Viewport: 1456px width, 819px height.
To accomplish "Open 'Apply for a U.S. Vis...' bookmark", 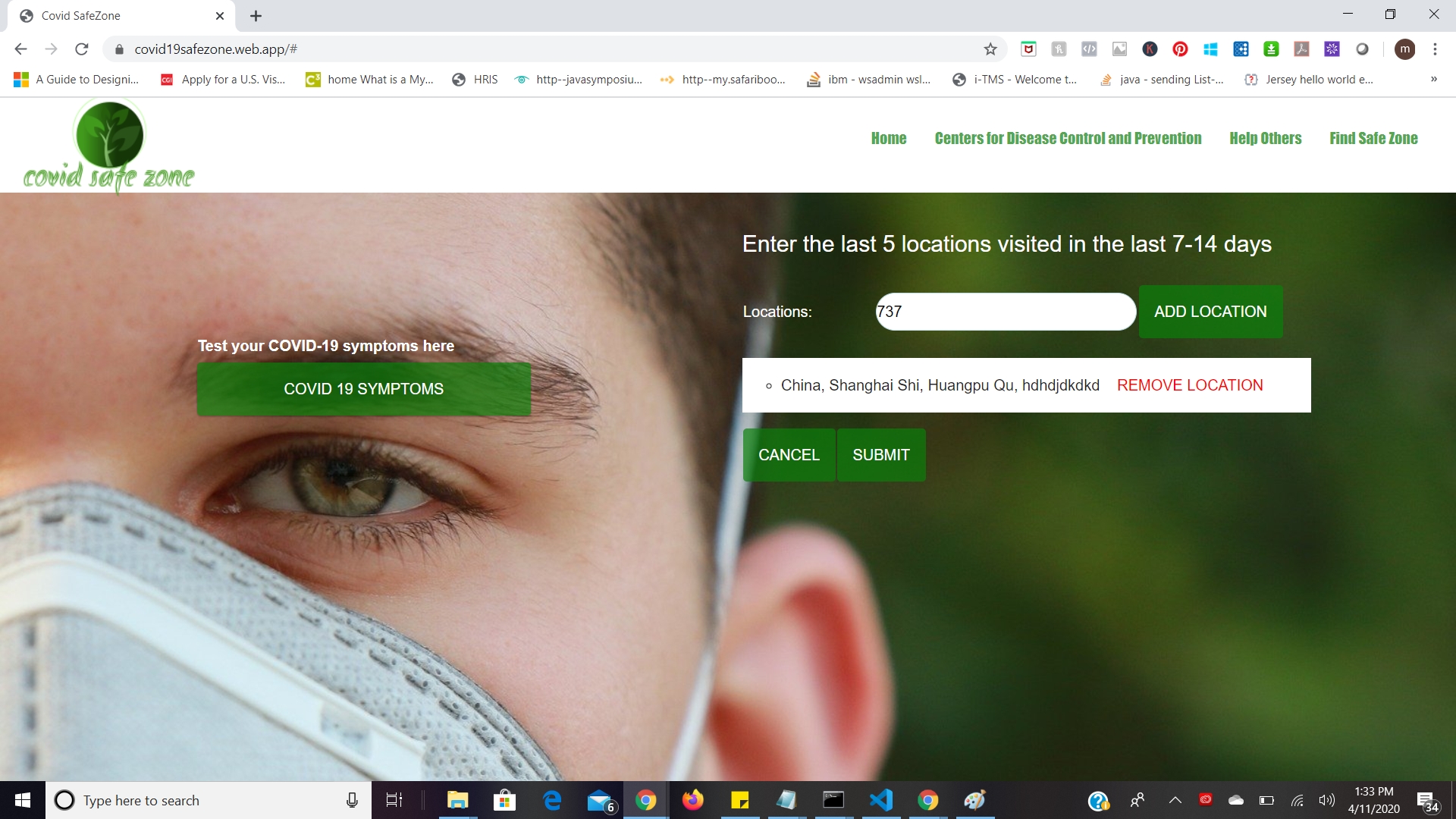I will 223,79.
